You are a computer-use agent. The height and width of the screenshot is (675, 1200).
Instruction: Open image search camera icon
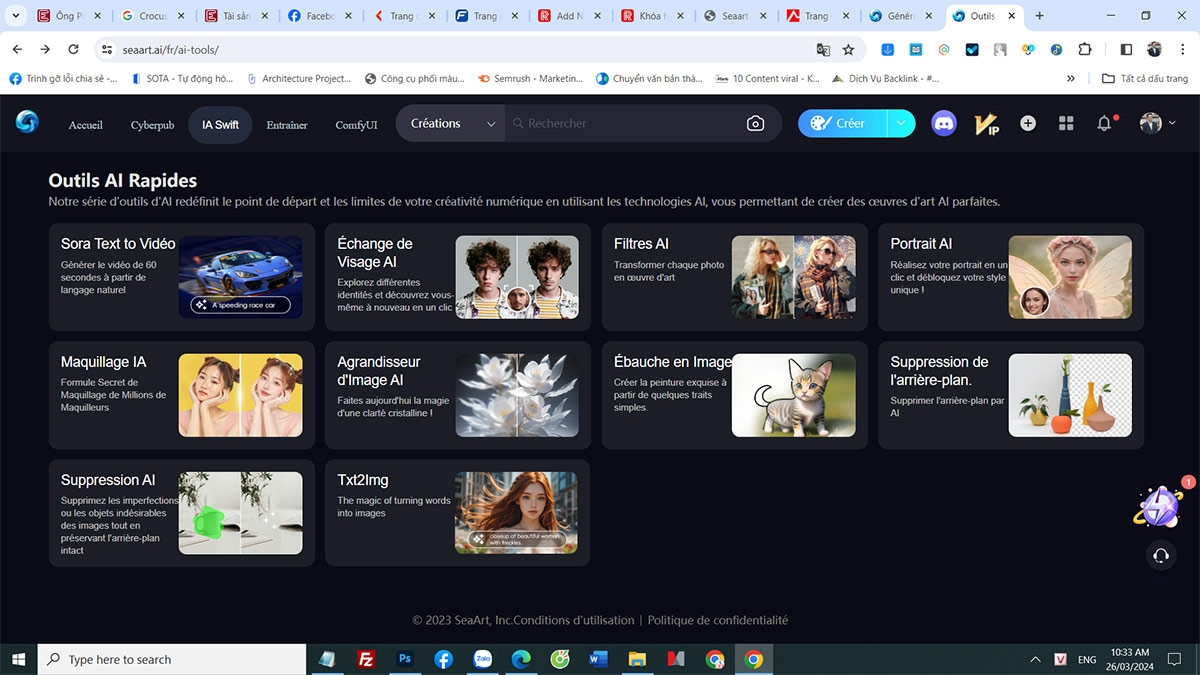[x=756, y=123]
